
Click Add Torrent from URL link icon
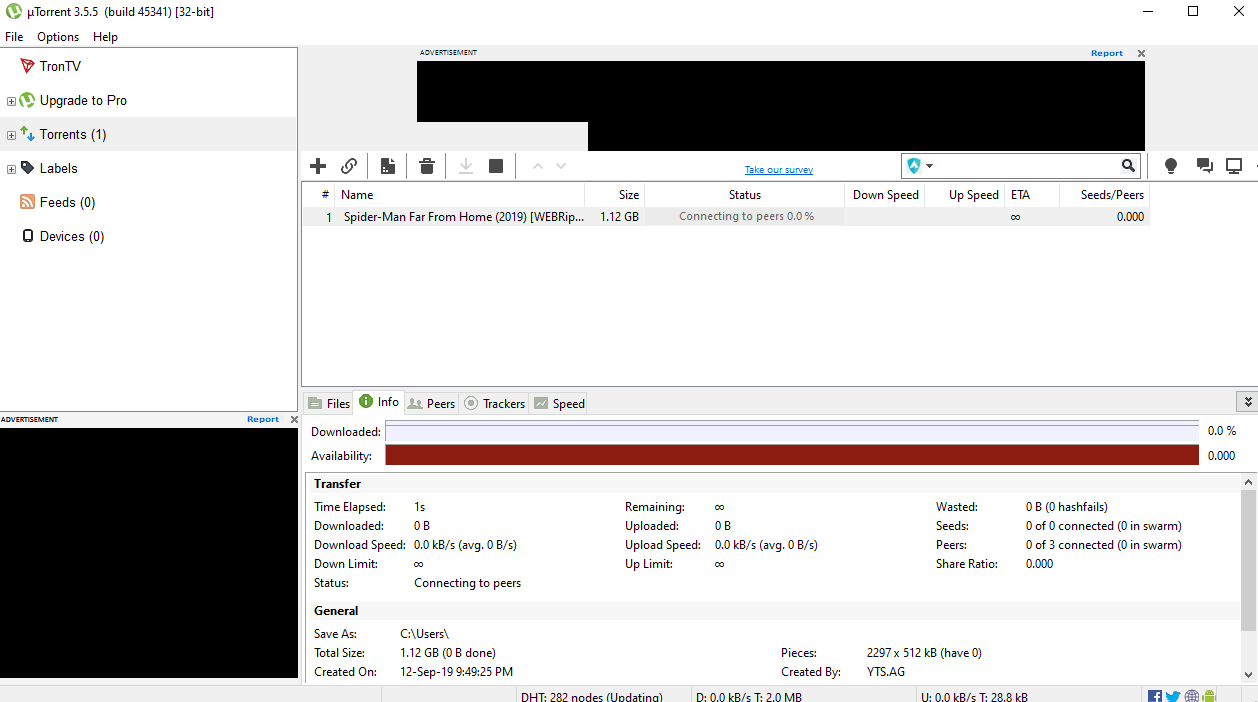tap(349, 166)
